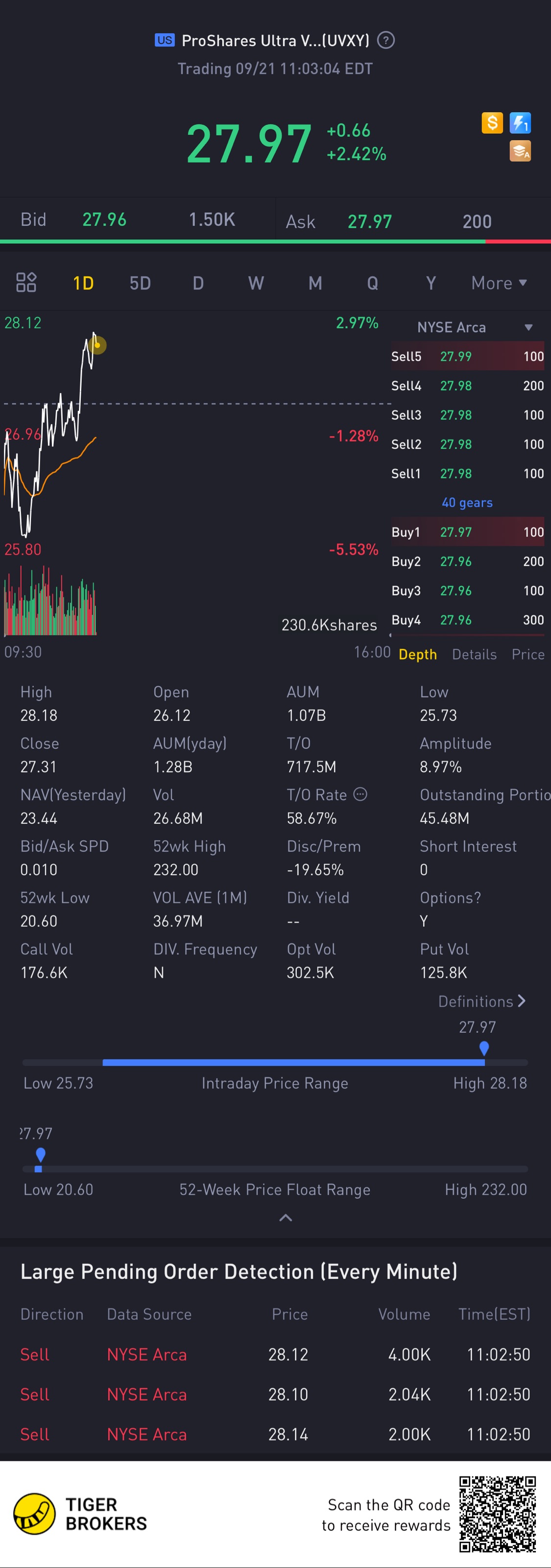Image resolution: width=551 pixels, height=1568 pixels.
Task: Tap Scan the QR code reward text
Action: (x=386, y=1515)
